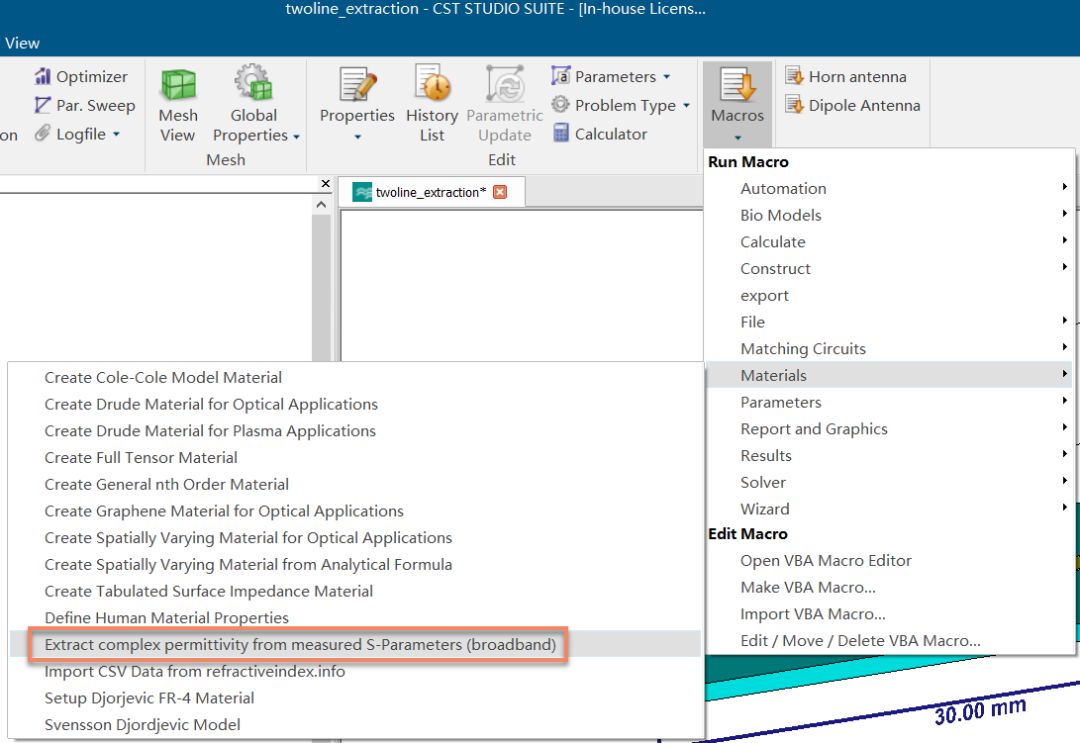1080x743 pixels.
Task: Choose Create Tabulated Surface Impedance Material
Action: coord(355,591)
